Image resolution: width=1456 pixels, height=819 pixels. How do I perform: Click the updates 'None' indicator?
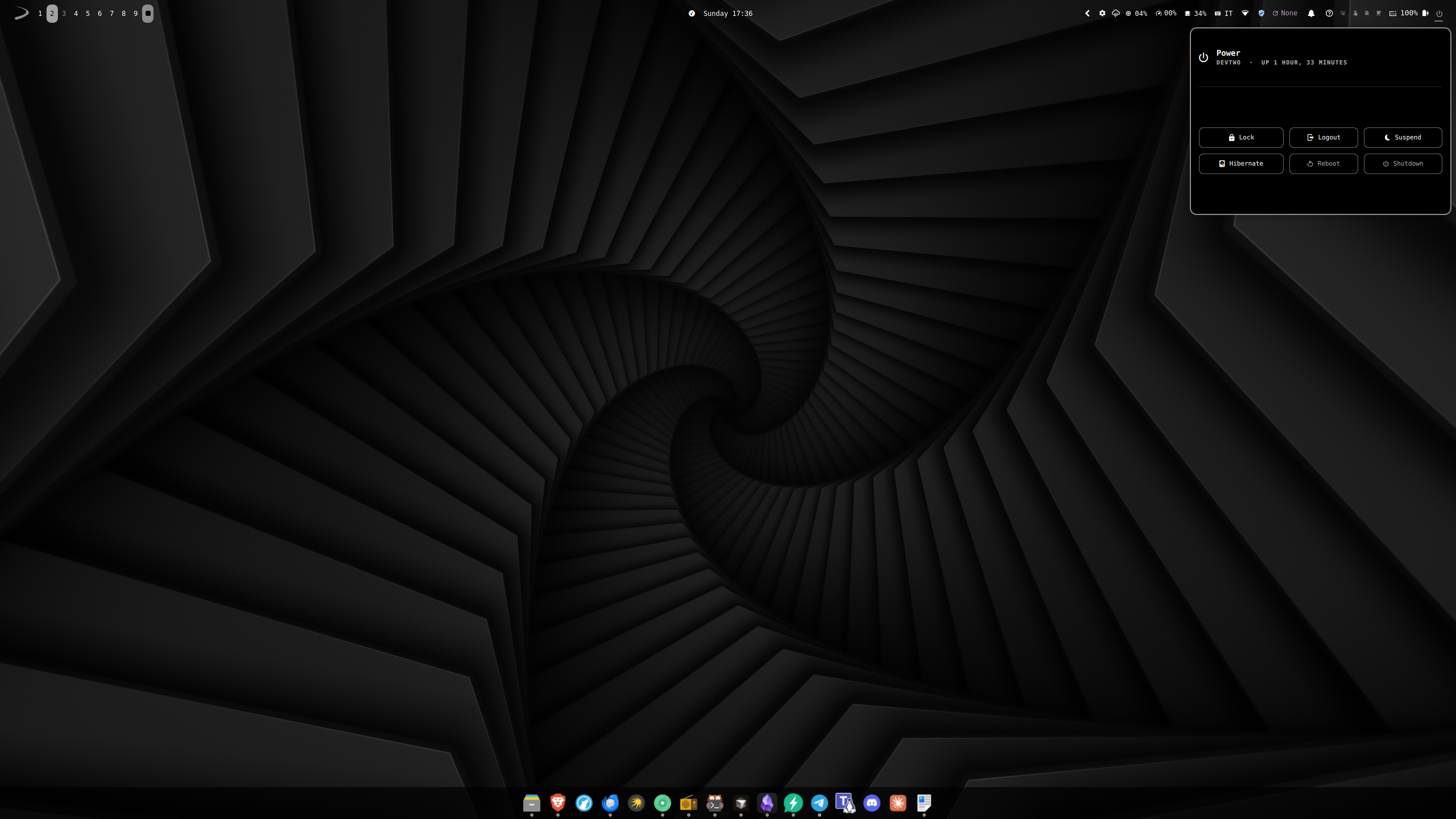pyautogui.click(x=1285, y=13)
